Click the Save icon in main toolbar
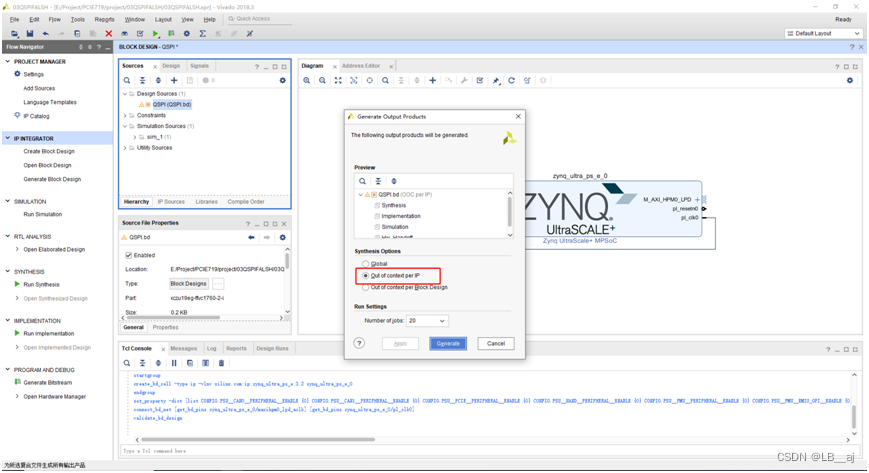This screenshot has height=473, width=869. 30,34
